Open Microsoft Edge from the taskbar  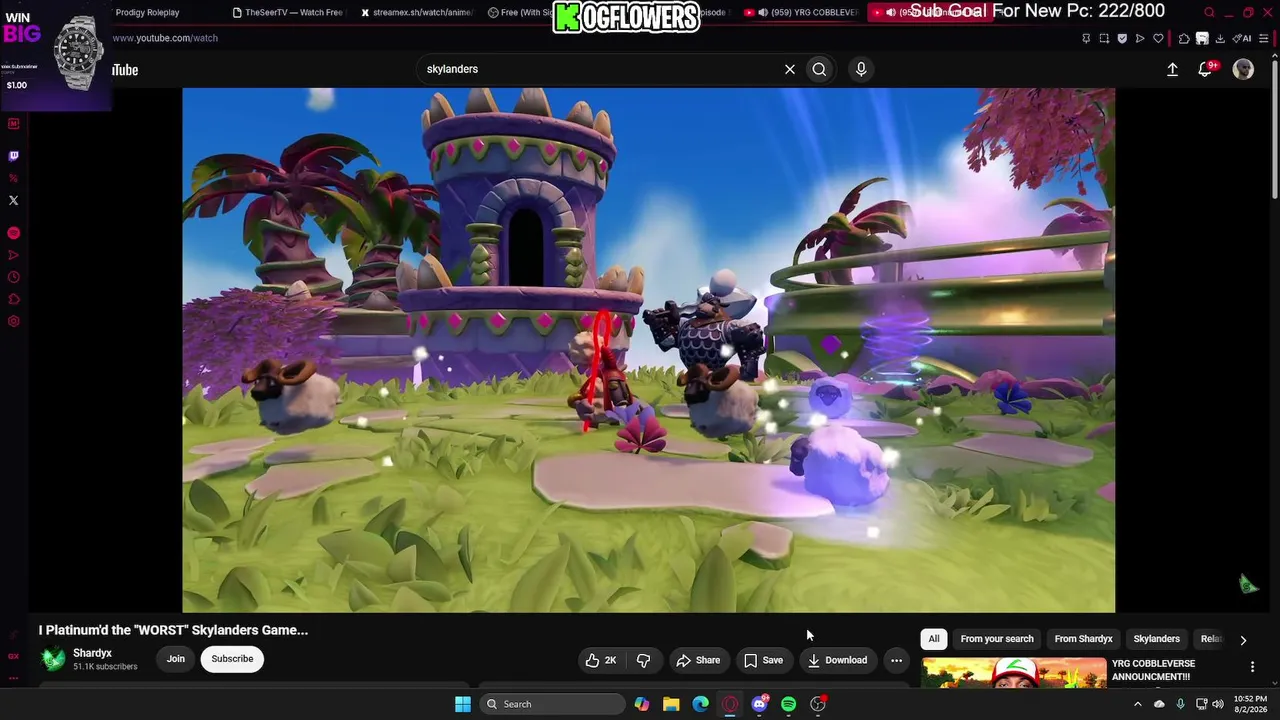coord(701,704)
